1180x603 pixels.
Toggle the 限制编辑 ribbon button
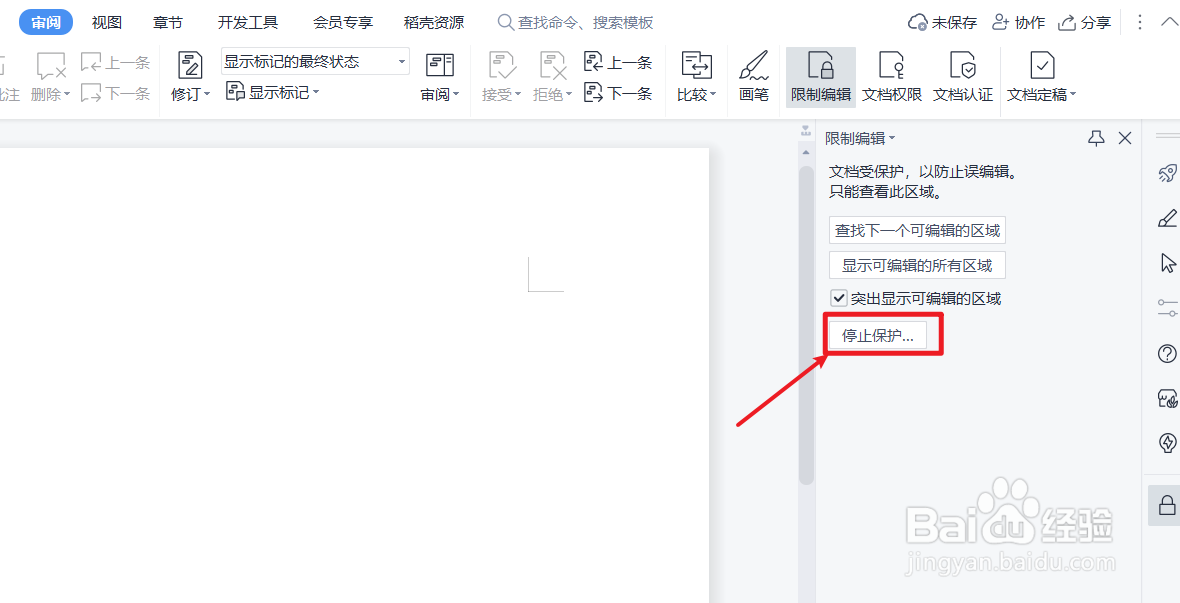coord(821,78)
